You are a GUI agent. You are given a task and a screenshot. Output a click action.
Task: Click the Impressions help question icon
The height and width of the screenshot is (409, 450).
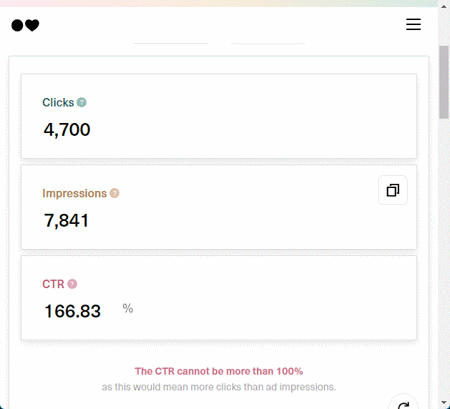pos(114,193)
